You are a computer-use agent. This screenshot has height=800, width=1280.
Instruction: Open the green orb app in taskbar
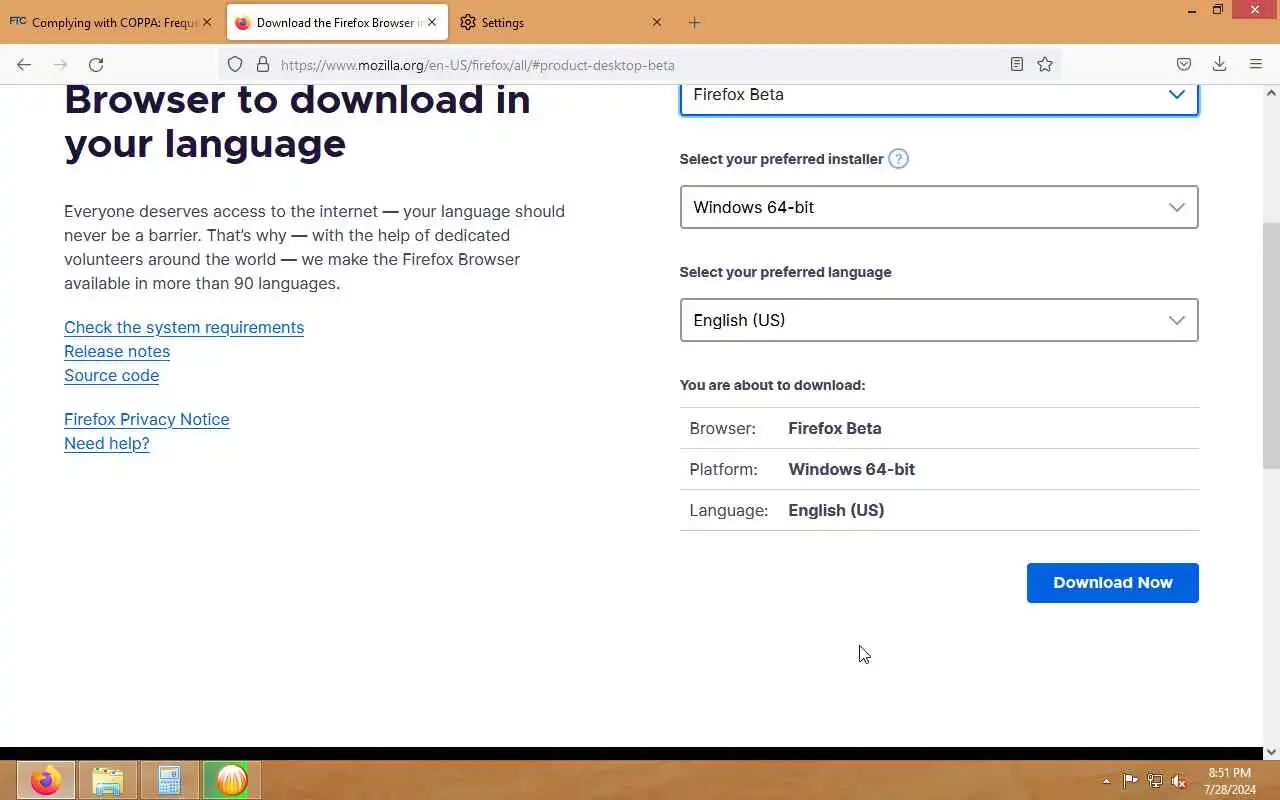[231, 780]
